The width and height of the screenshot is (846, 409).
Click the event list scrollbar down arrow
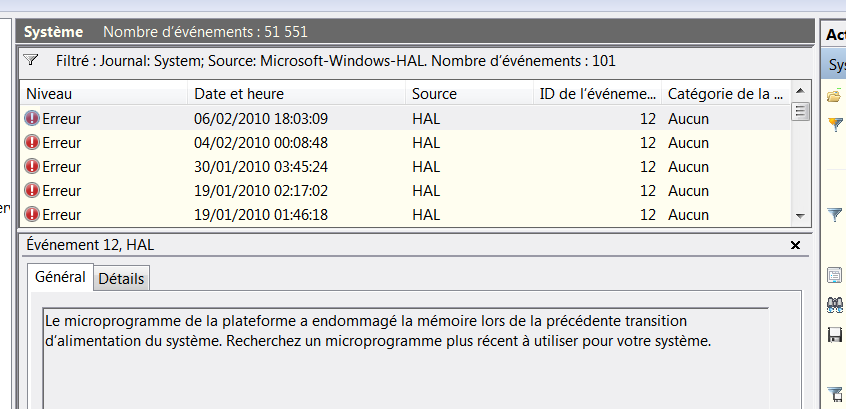pos(800,215)
